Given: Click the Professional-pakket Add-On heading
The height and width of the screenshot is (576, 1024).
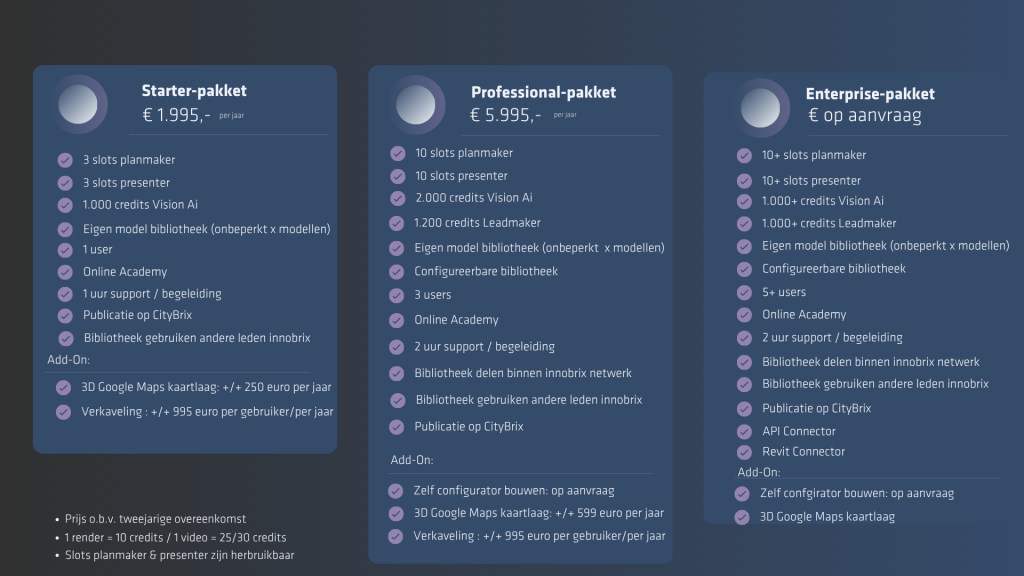Looking at the screenshot, I should pyautogui.click(x=412, y=460).
